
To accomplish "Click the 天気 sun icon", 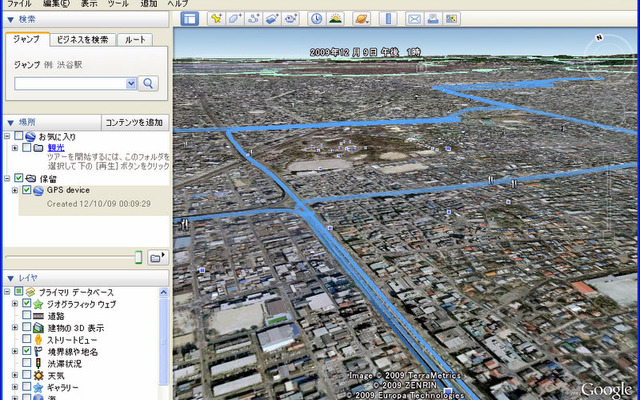I will click(38, 376).
